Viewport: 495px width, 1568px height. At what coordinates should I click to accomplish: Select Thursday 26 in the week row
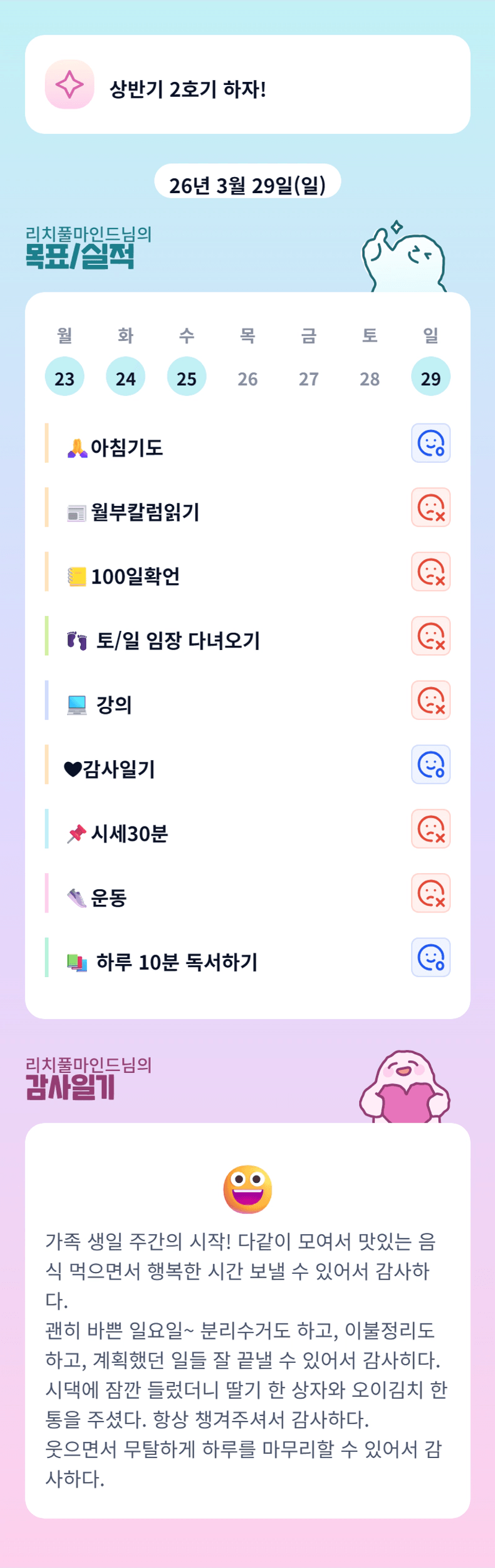pyautogui.click(x=248, y=379)
